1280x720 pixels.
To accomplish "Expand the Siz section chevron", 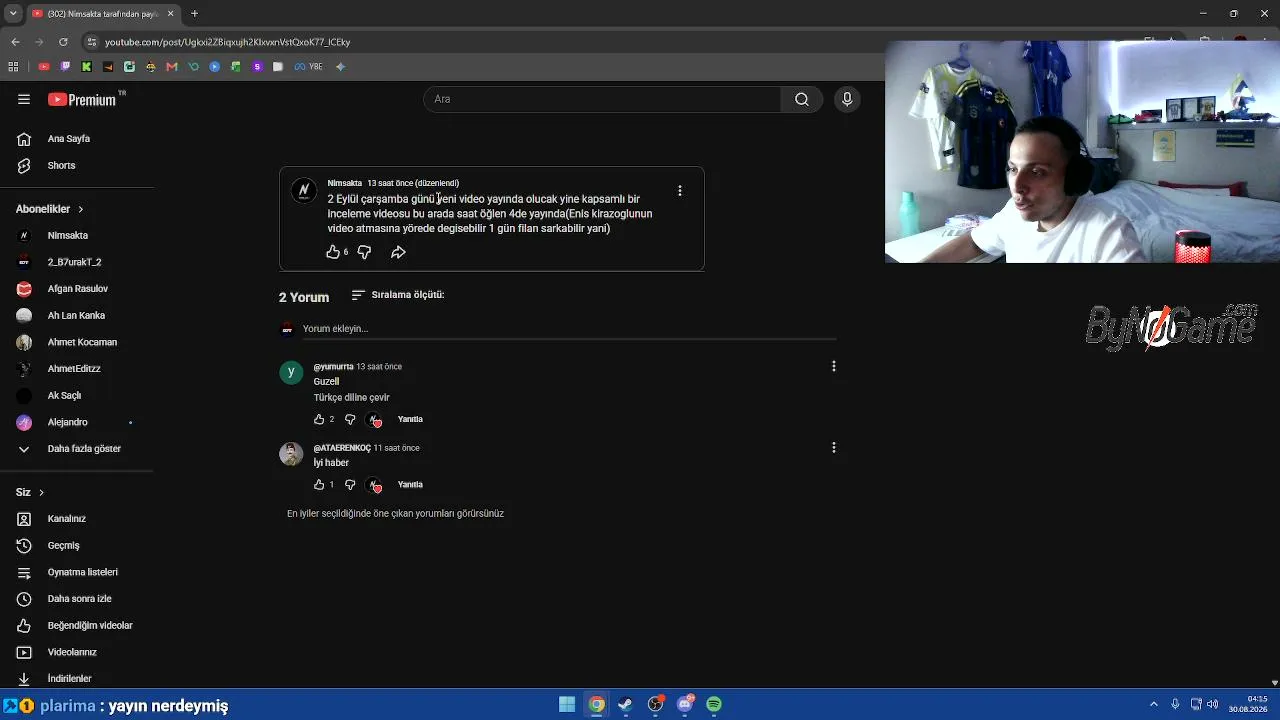I will [41, 492].
